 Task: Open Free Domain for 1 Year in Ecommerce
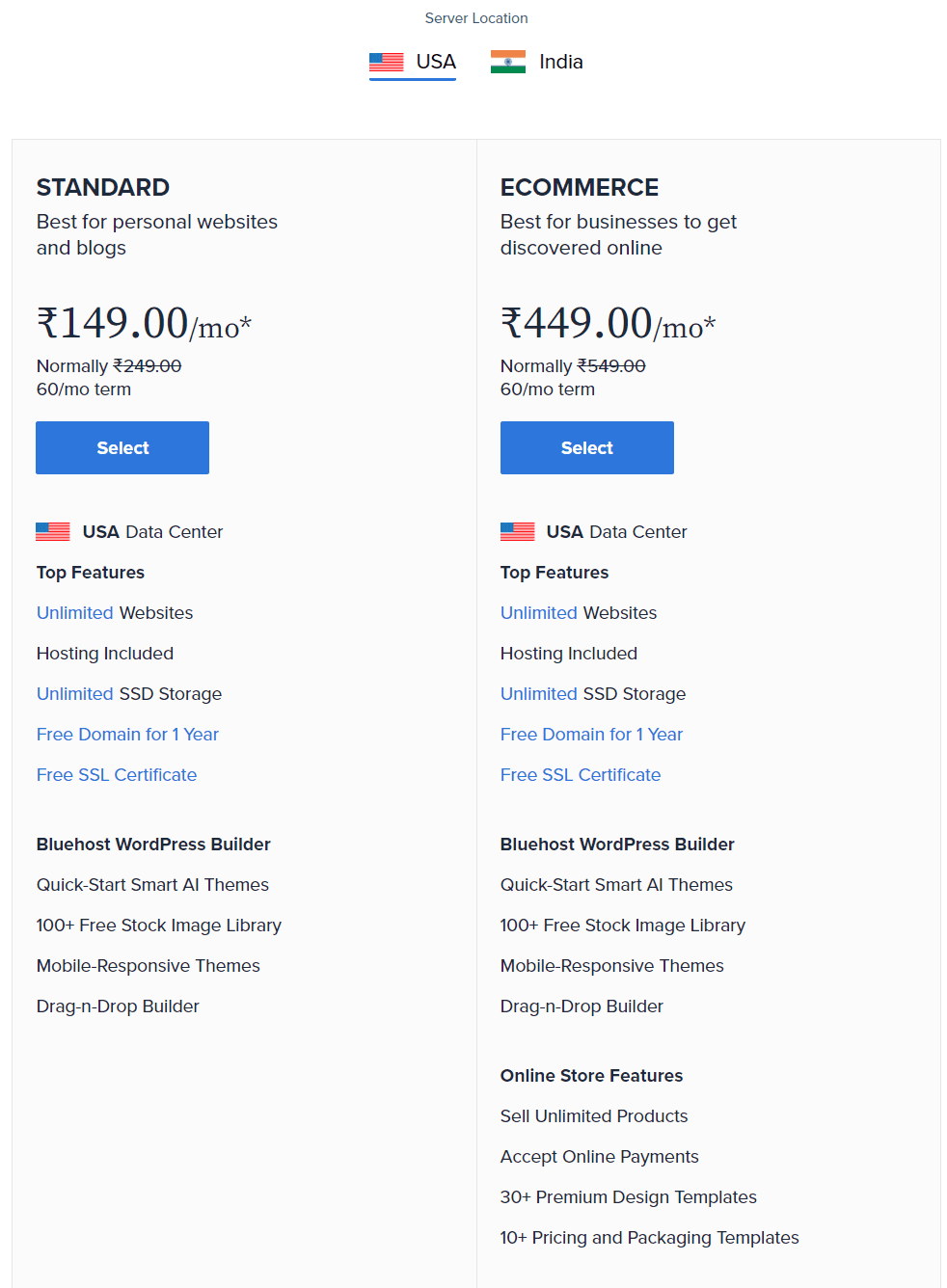coord(591,735)
